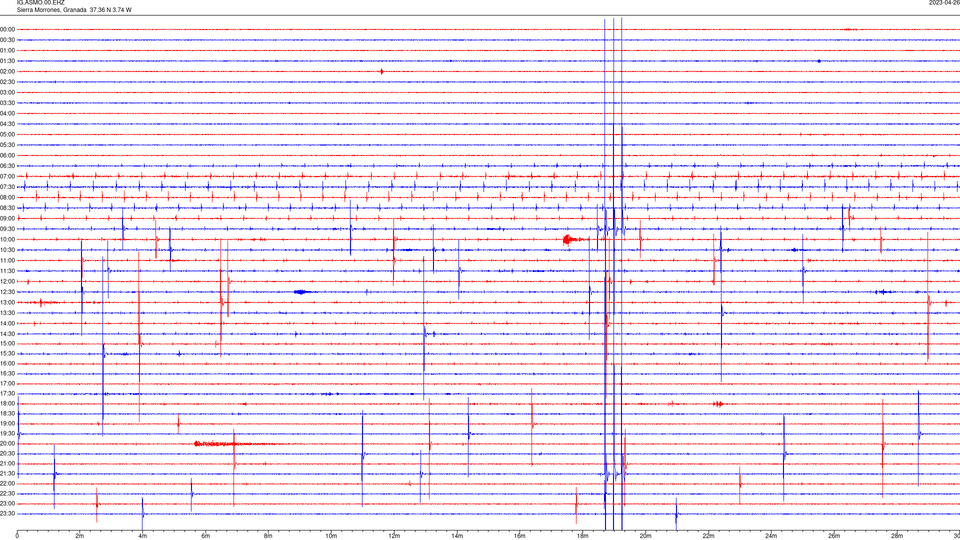Select the 12:30 time row label

(x=8, y=292)
